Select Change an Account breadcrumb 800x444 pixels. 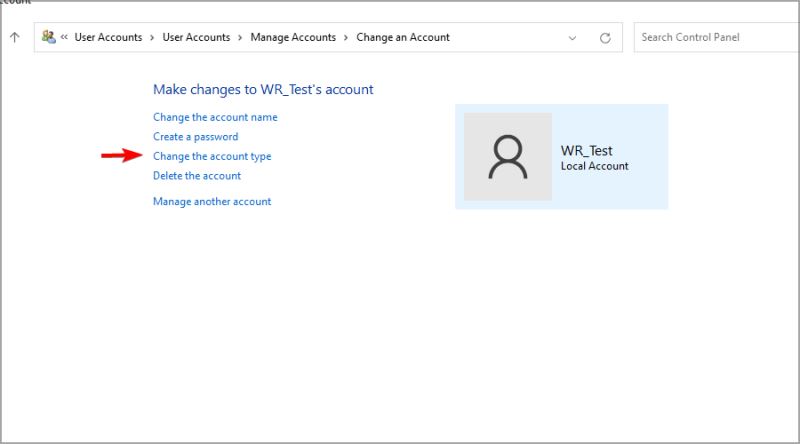[403, 37]
